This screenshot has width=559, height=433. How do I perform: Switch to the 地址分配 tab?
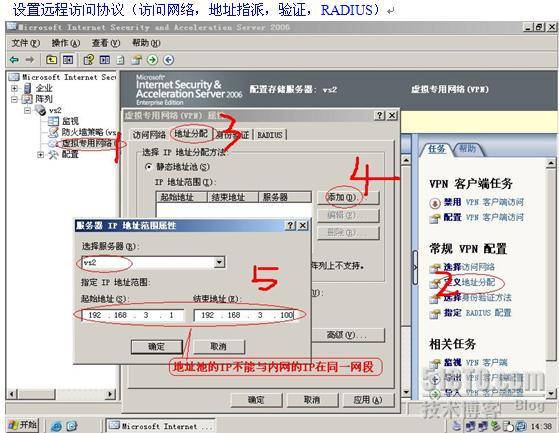point(191,134)
